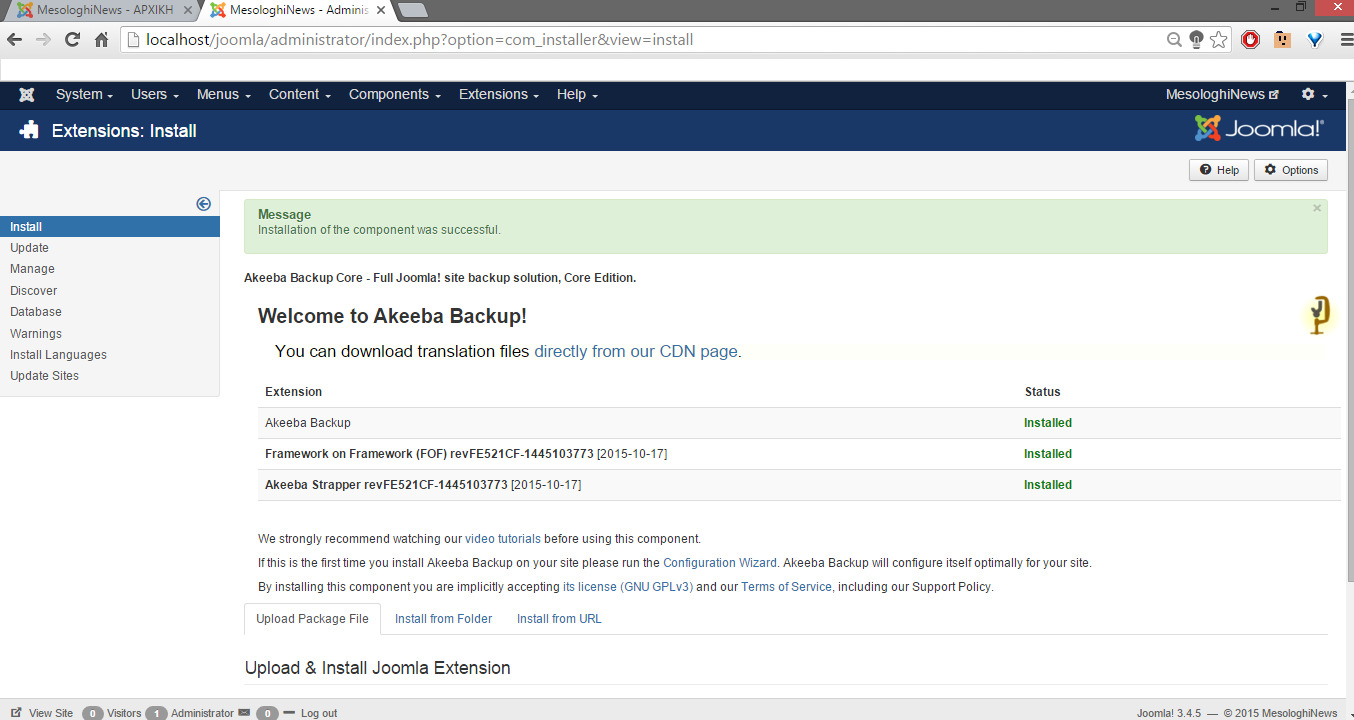Click the Help toolbar button
The width and height of the screenshot is (1354, 720).
pyautogui.click(x=1219, y=170)
